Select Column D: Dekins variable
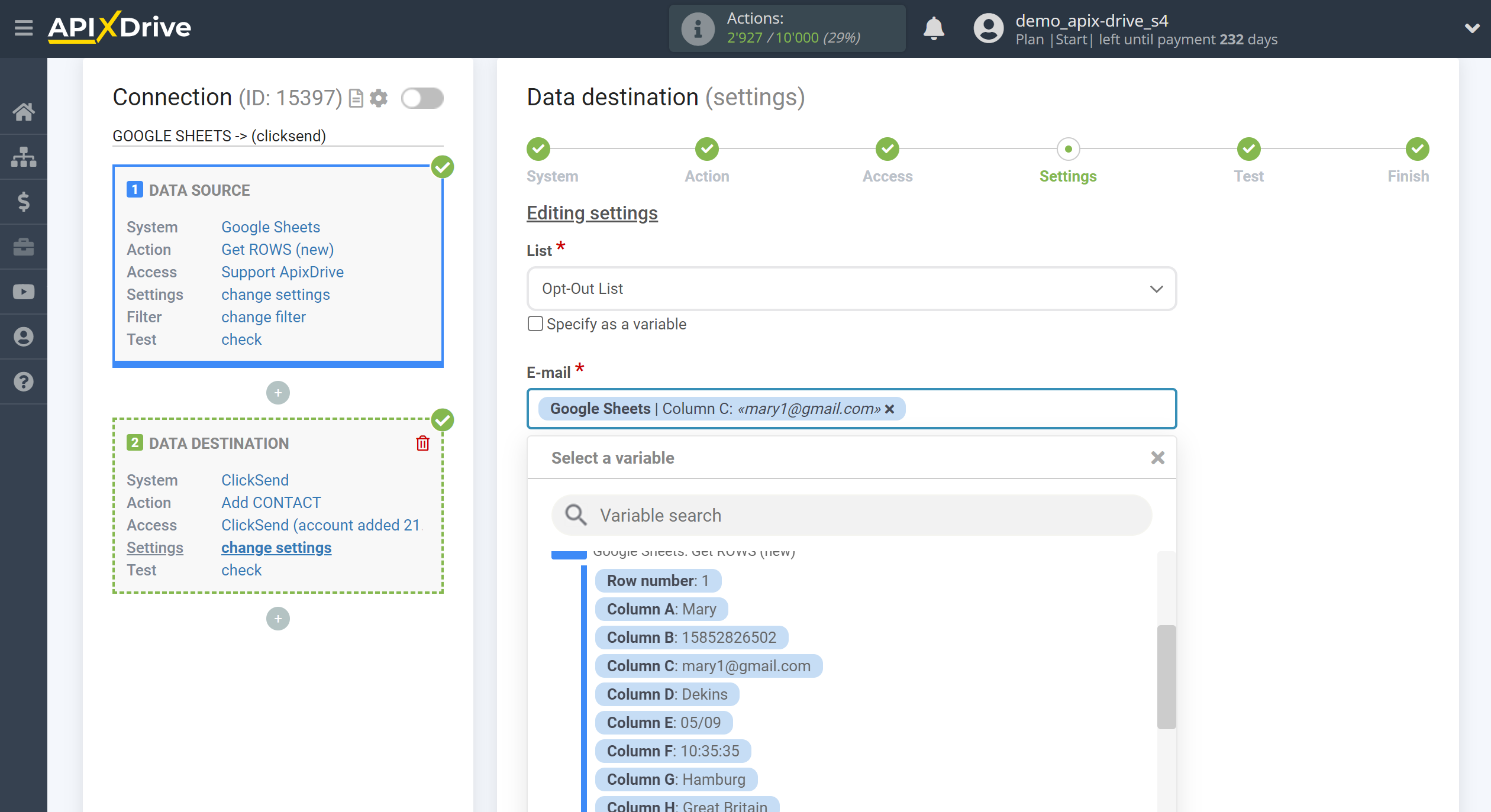 tap(667, 694)
